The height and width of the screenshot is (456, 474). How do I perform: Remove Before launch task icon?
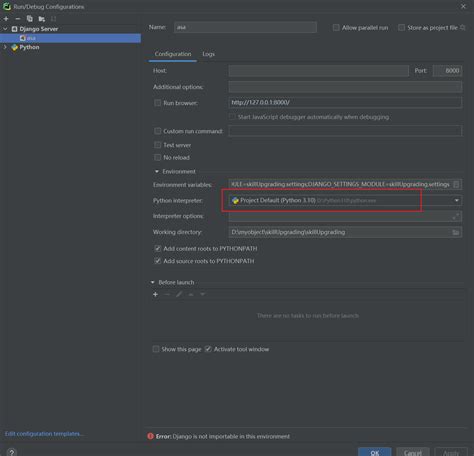[x=167, y=294]
